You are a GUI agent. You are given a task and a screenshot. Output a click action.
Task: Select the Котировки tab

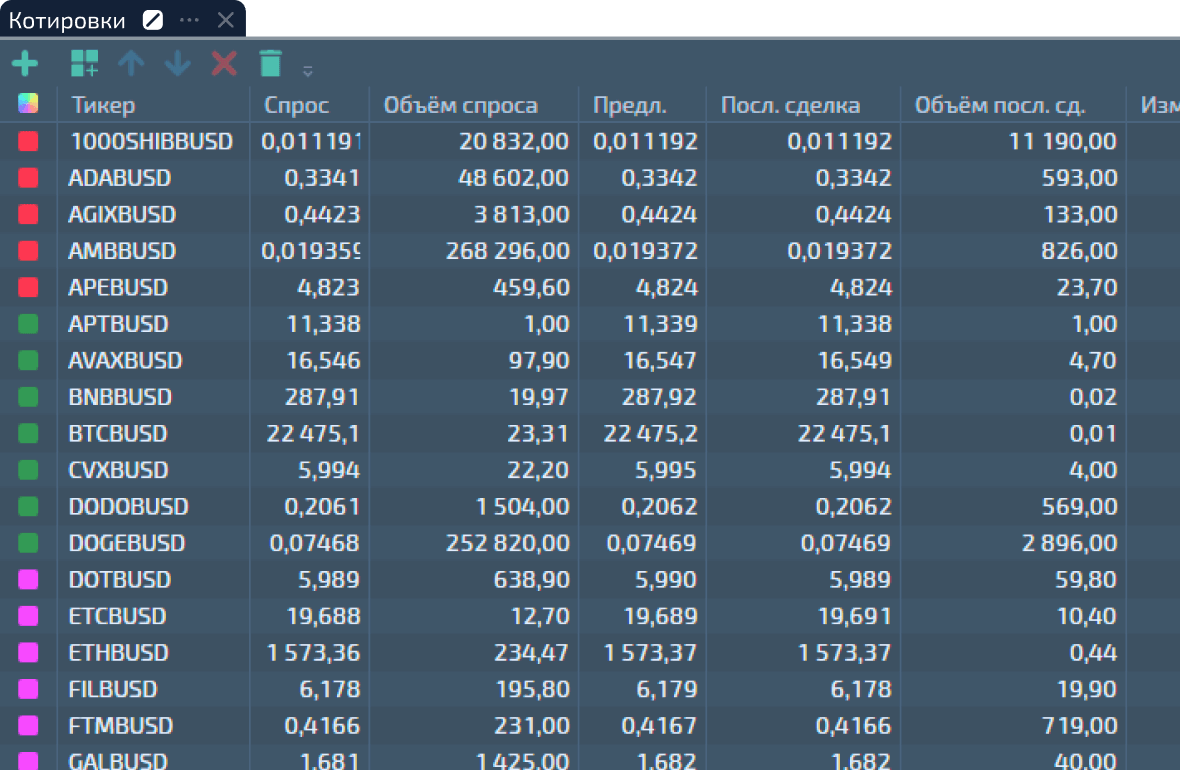[x=68, y=20]
